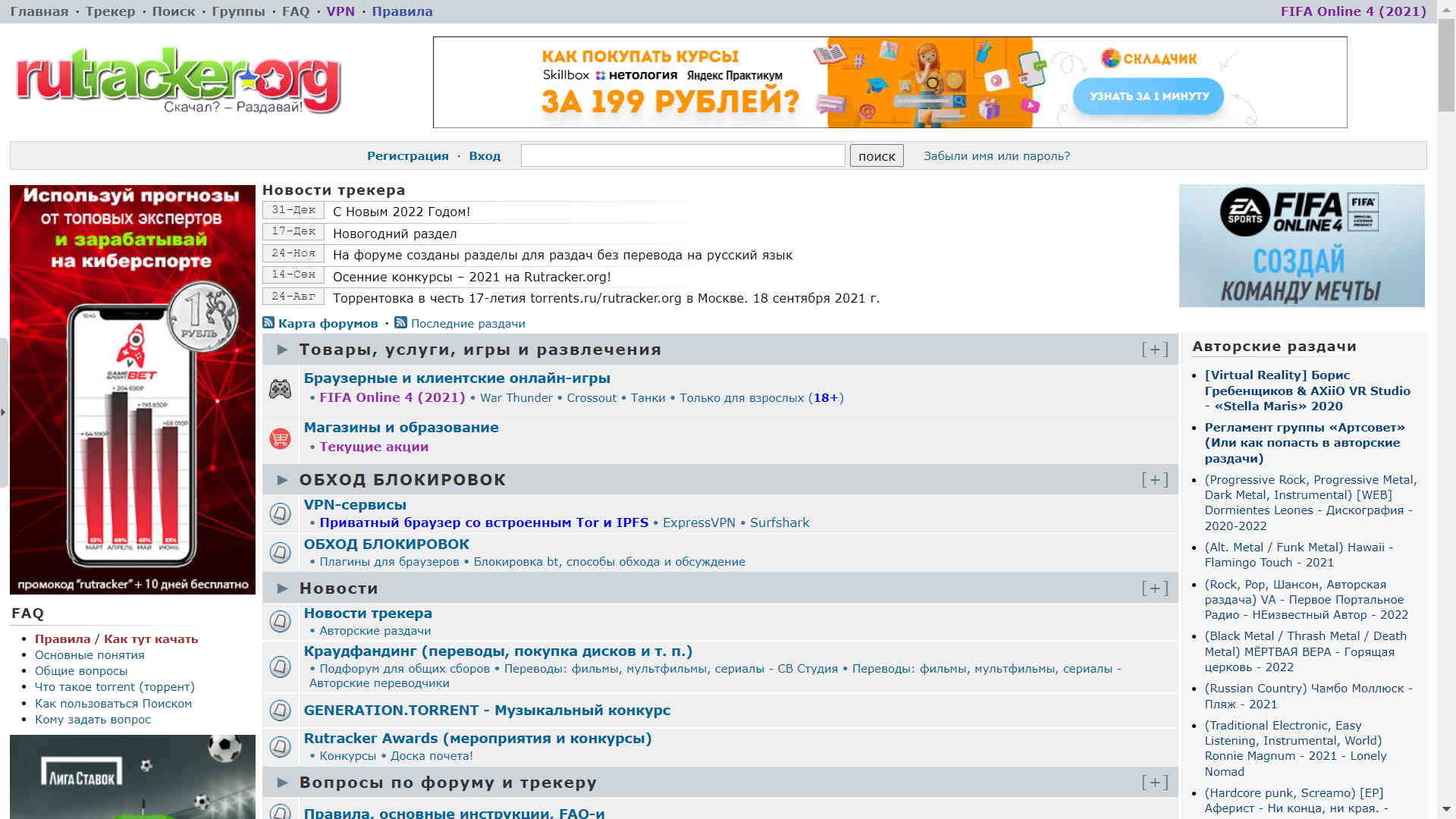Open Правила in top navigation
The height and width of the screenshot is (819, 1456).
pyautogui.click(x=402, y=11)
